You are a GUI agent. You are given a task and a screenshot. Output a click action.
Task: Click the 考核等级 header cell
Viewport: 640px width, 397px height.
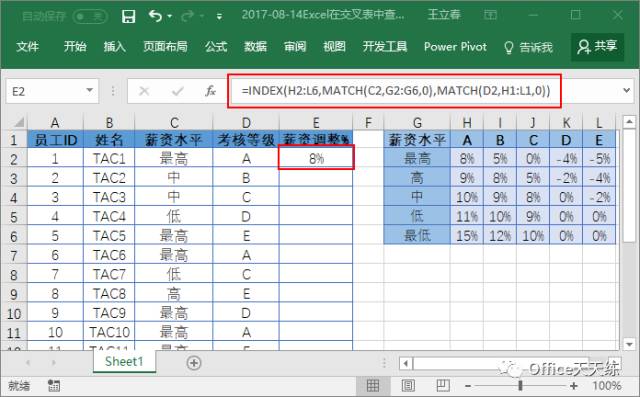(x=246, y=140)
